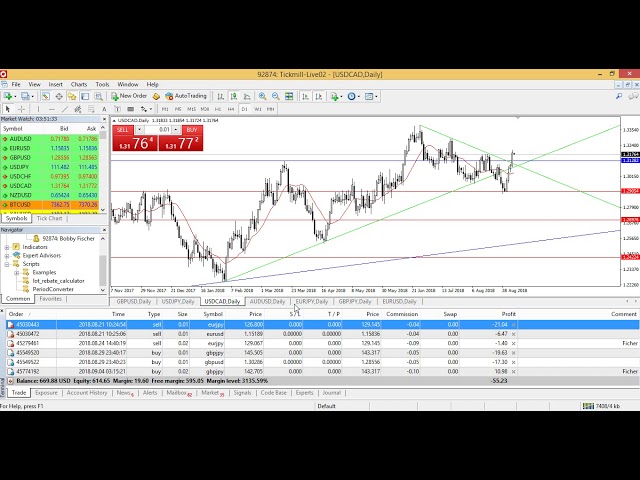This screenshot has width=640, height=480.
Task: Select the lot_rebate_calculator script
Action: [57, 281]
